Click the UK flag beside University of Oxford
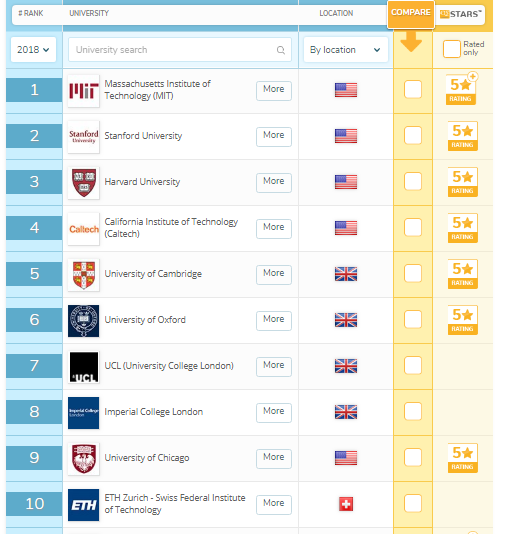The height and width of the screenshot is (534, 517). coord(346,320)
